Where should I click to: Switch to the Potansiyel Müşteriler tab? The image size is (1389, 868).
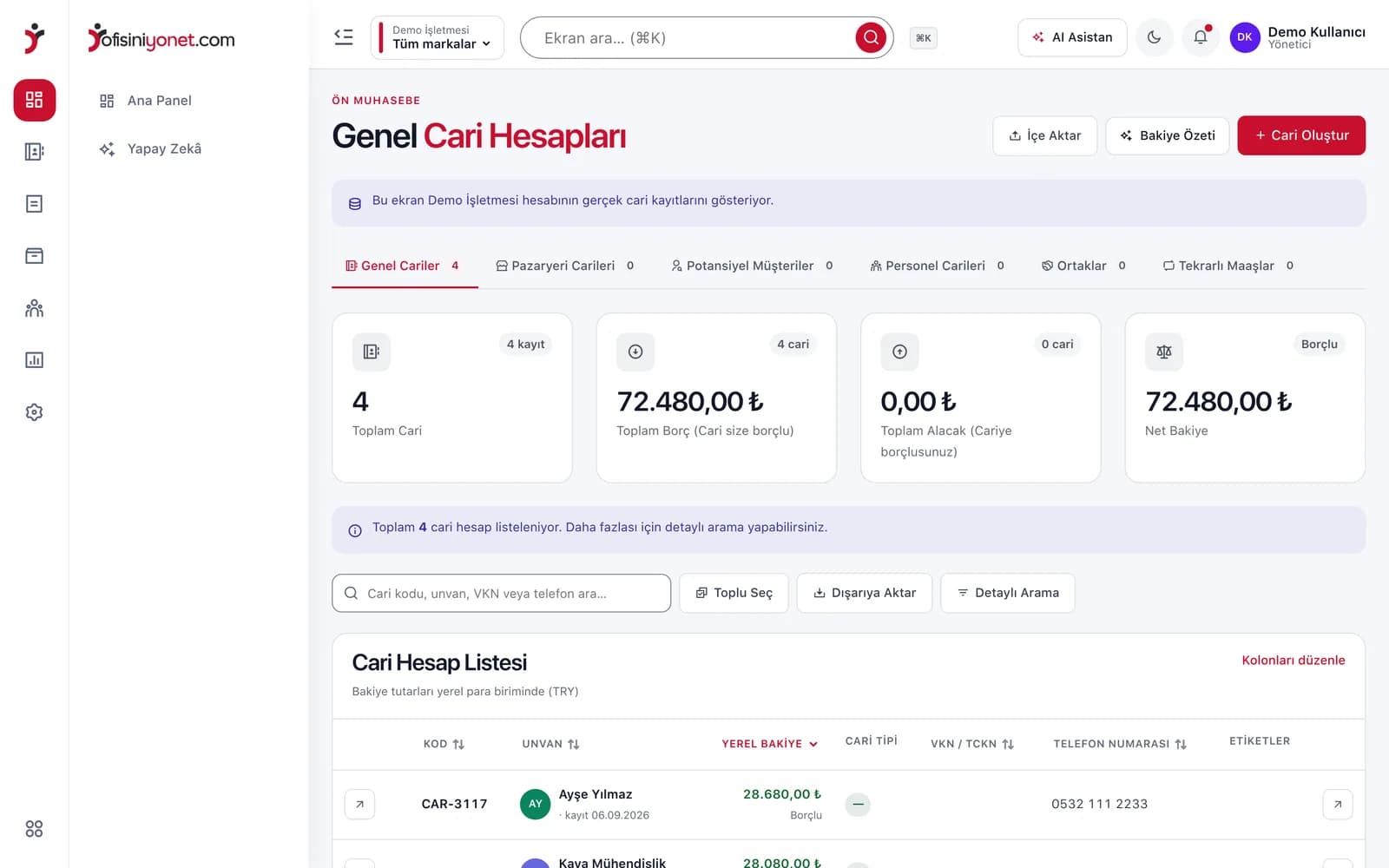coord(753,266)
